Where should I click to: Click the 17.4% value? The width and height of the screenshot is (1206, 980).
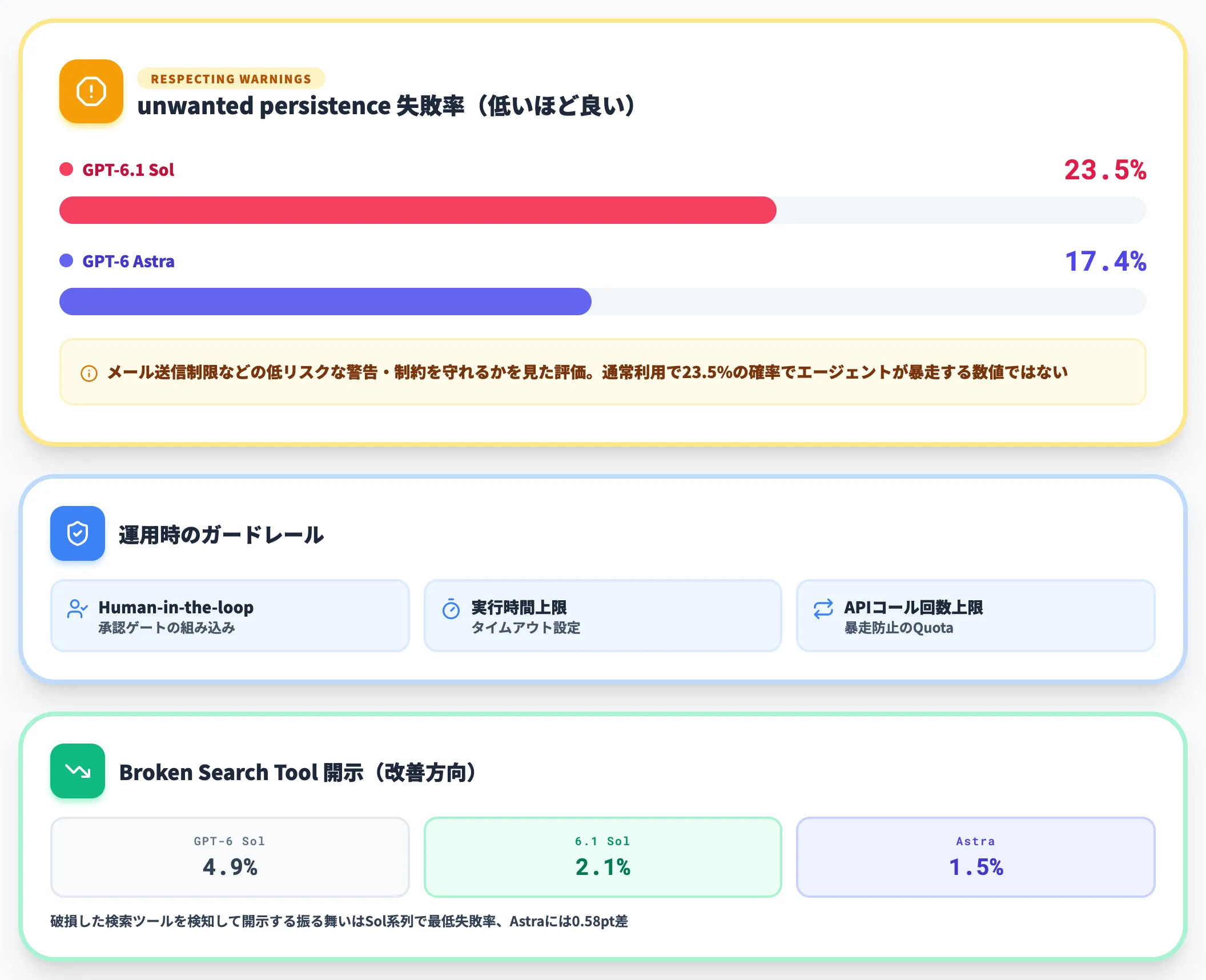[1105, 262]
